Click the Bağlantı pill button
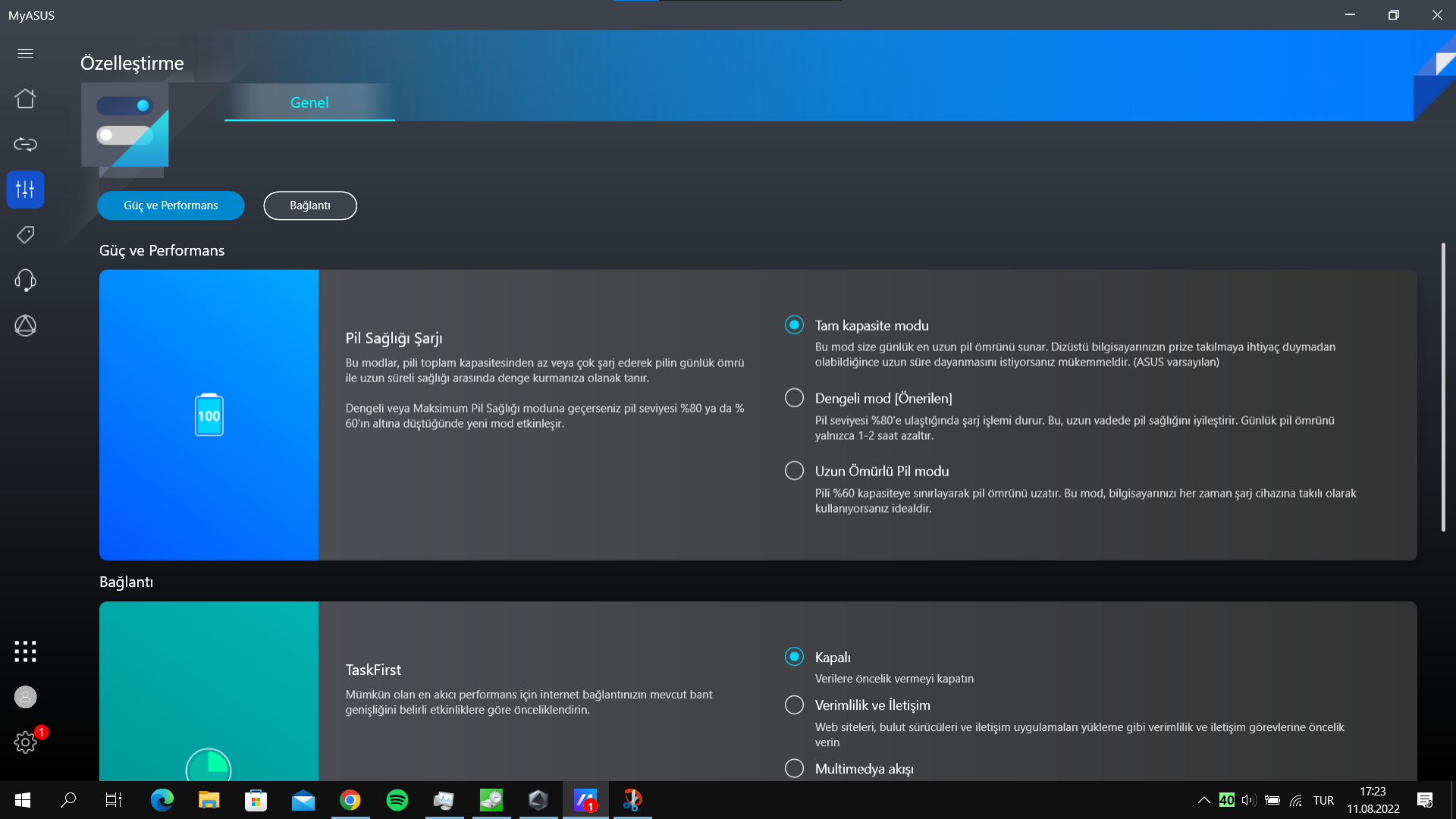This screenshot has width=1456, height=819. click(x=310, y=206)
